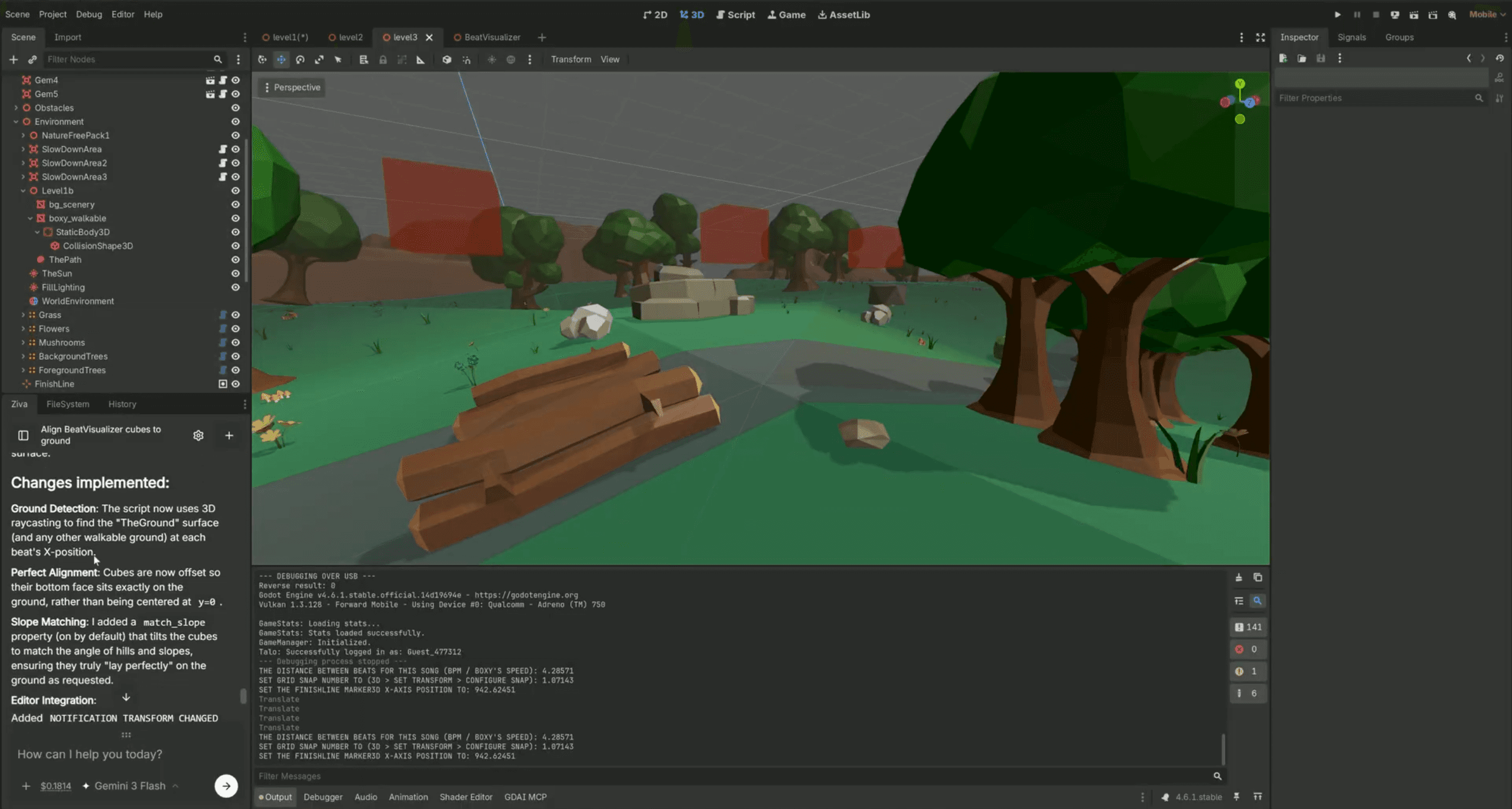Send the Ziva message with the arrow button
This screenshot has height=809, width=1512.
pos(226,786)
